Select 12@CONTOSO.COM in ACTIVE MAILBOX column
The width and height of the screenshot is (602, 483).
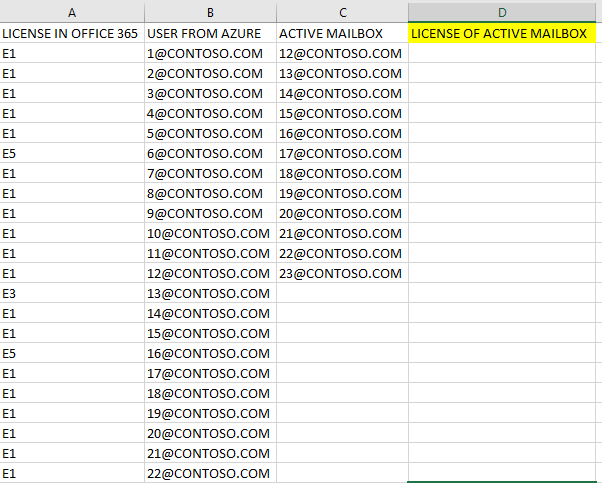(342, 53)
